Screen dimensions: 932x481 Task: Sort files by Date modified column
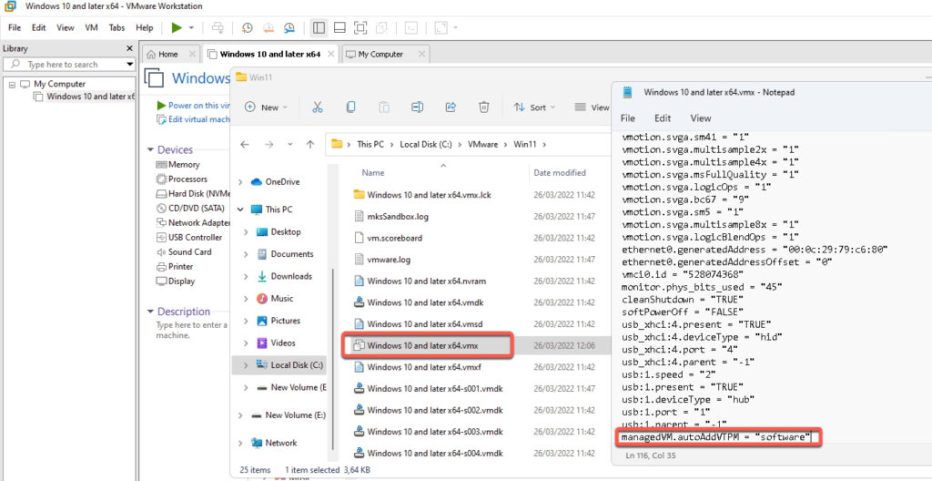(x=559, y=173)
